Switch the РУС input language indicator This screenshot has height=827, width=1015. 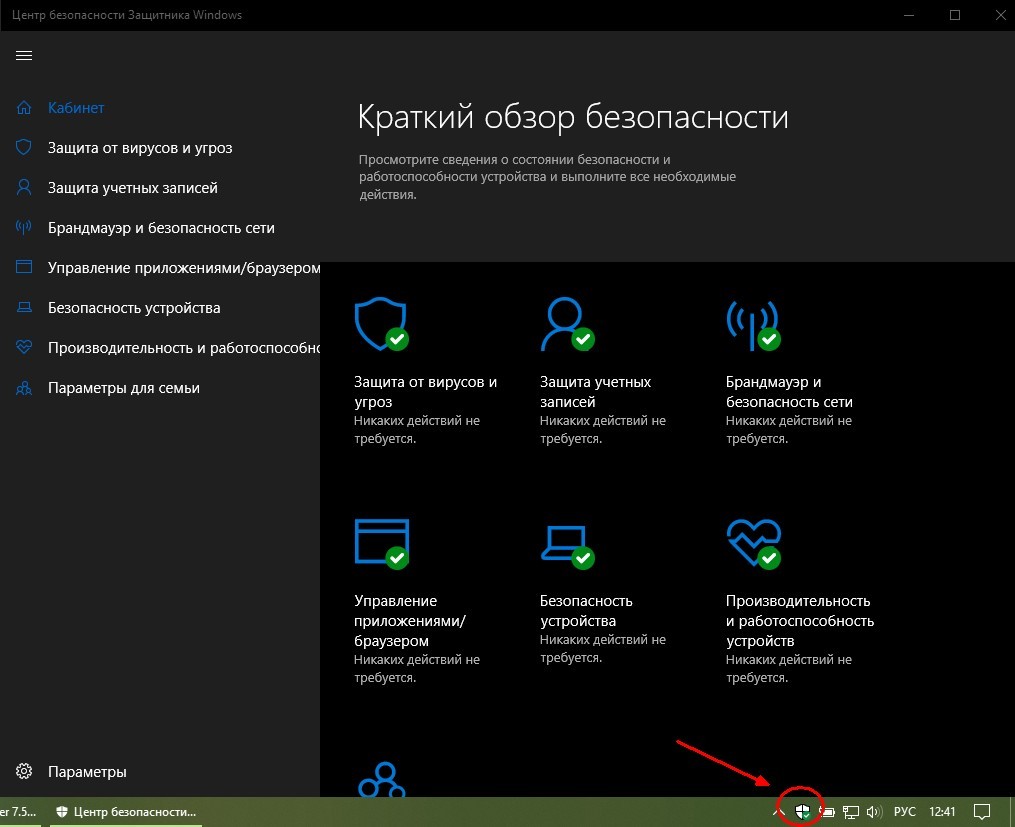click(905, 811)
